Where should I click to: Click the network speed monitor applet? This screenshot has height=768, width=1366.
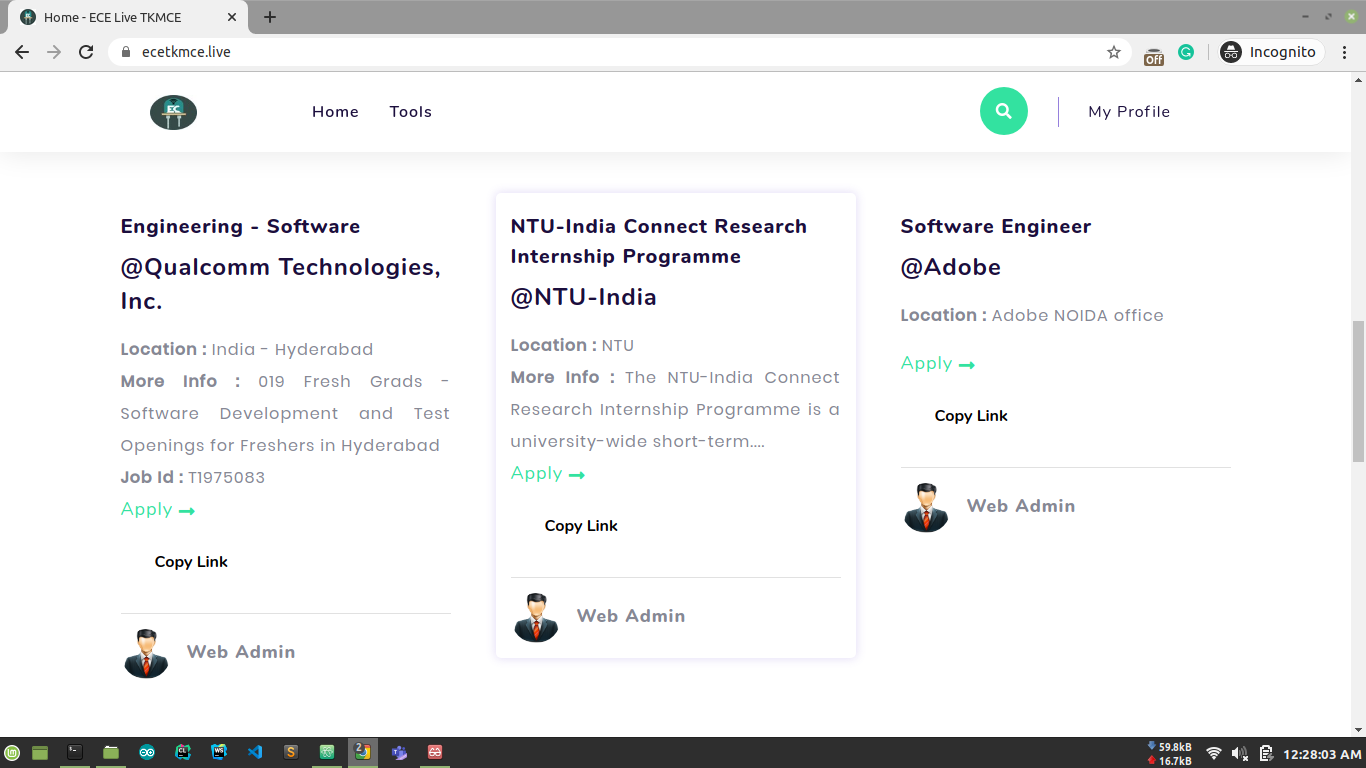pyautogui.click(x=1170, y=754)
